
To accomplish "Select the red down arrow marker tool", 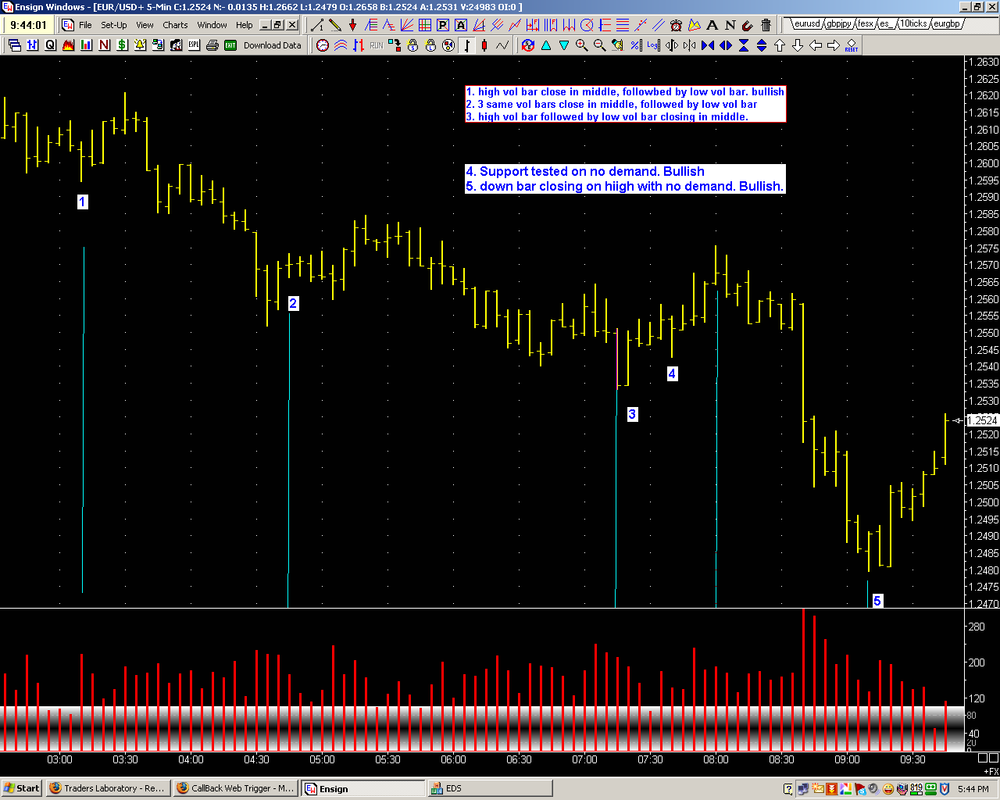I will click(x=353, y=26).
